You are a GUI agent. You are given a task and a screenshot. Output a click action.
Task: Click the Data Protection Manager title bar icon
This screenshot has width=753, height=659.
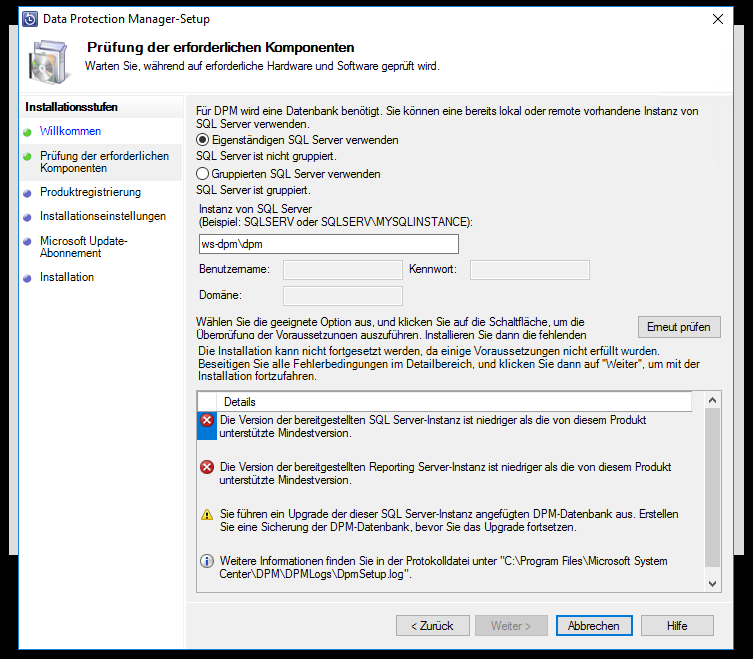click(x=30, y=19)
